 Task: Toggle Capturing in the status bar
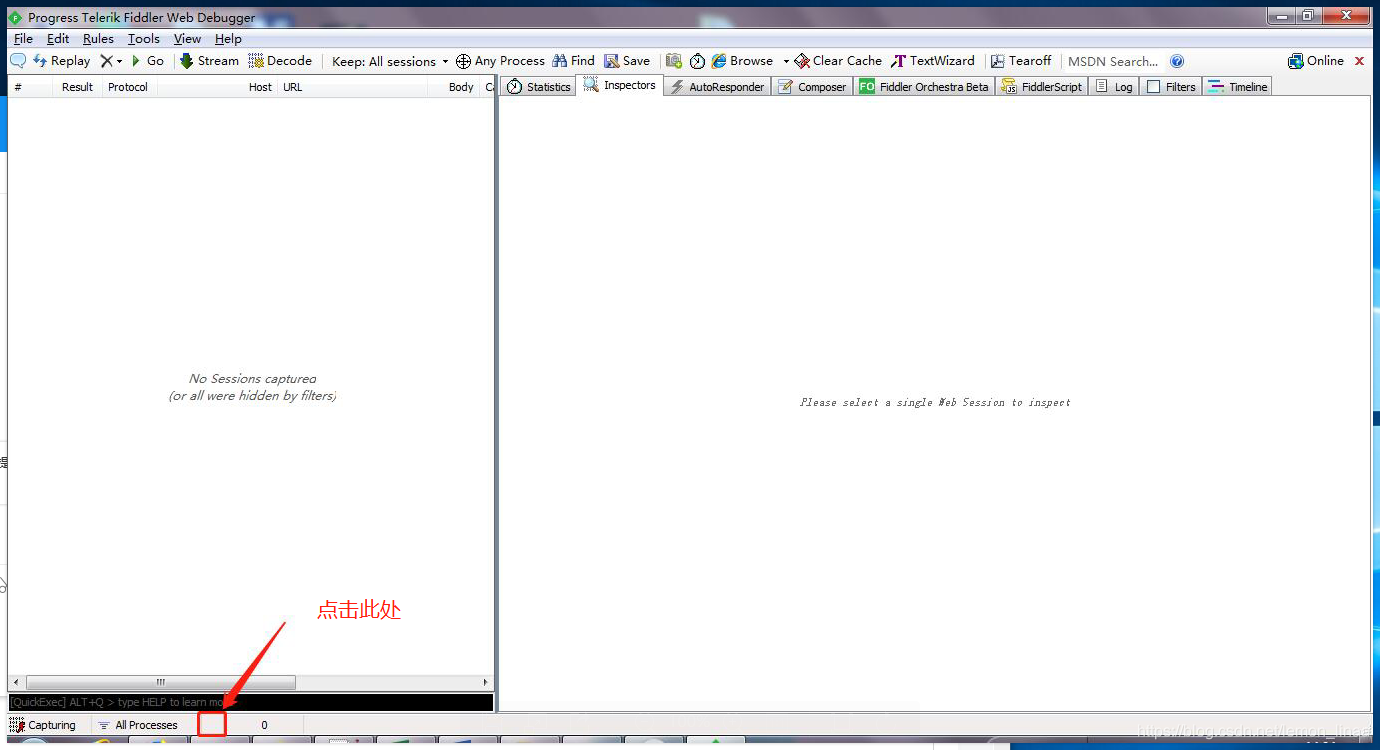coord(43,725)
